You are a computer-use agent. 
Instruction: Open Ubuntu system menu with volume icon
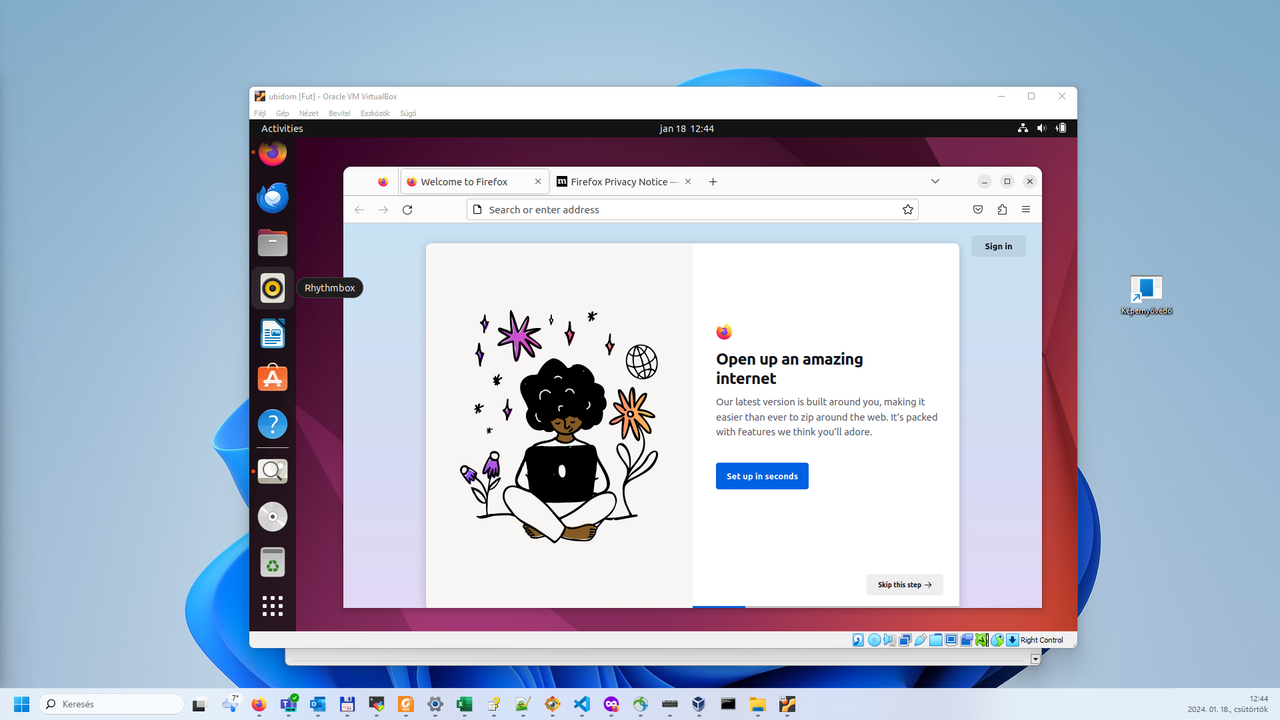pyautogui.click(x=1041, y=128)
